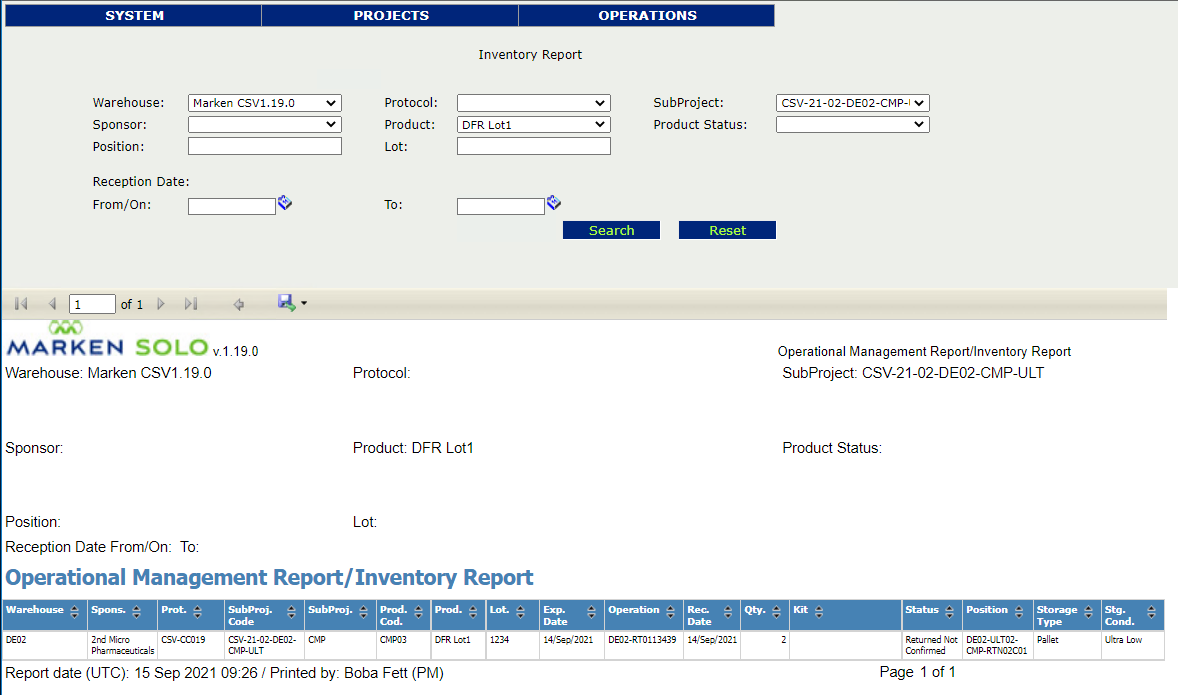Image resolution: width=1178 pixels, height=695 pixels.
Task: Sort table by Kit column
Action: (819, 612)
